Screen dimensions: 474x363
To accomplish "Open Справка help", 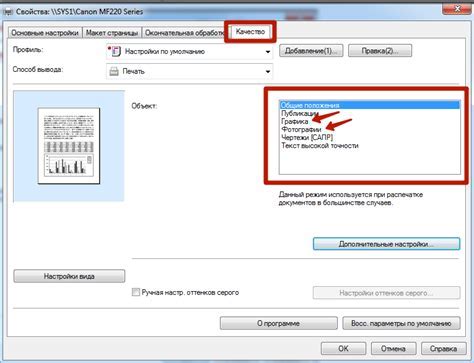I will [x=444, y=348].
